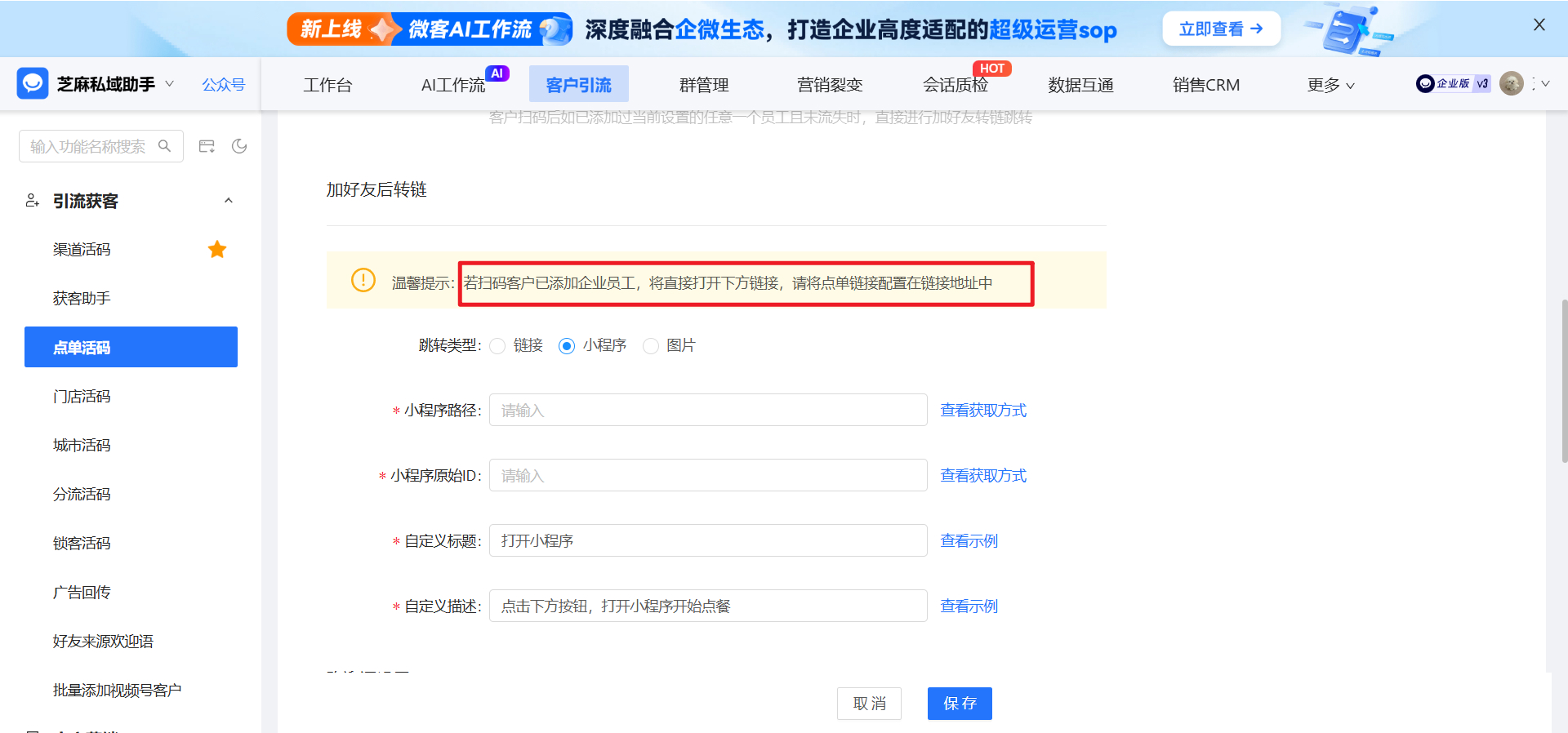Click the 小程序原始ID input field

[x=708, y=475]
